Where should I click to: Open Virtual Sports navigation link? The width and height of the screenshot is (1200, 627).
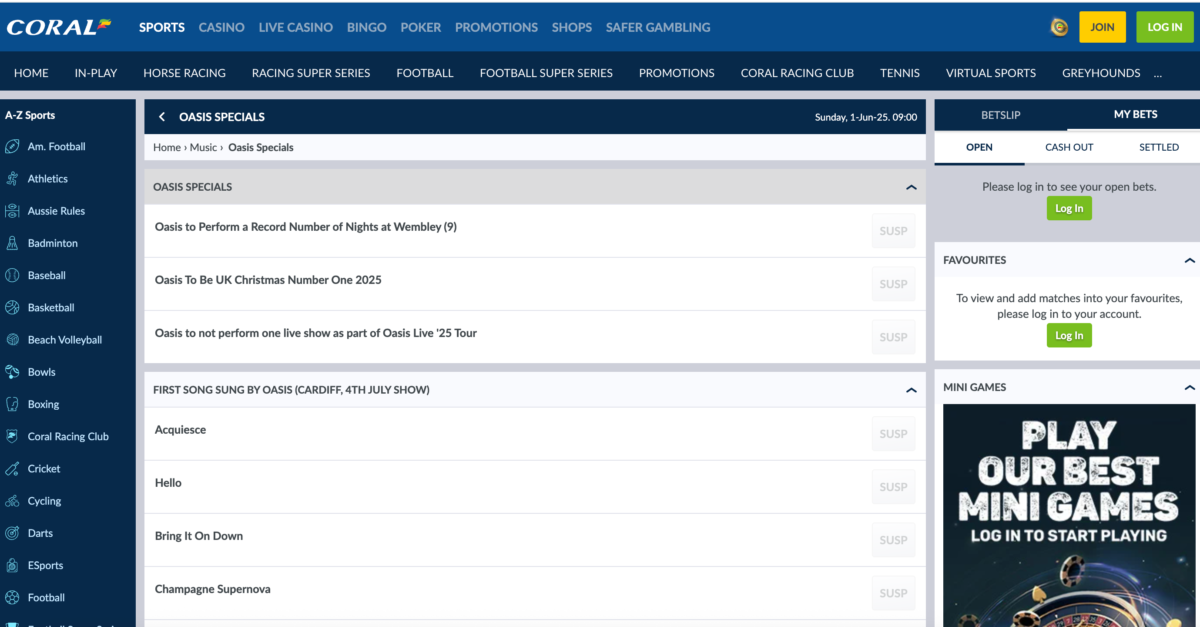(991, 73)
